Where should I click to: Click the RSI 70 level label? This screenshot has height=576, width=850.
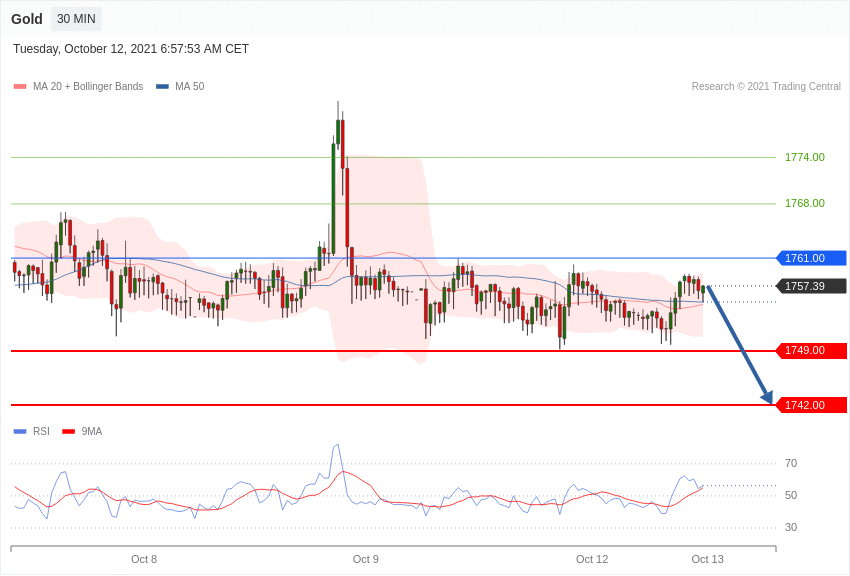[x=791, y=463]
